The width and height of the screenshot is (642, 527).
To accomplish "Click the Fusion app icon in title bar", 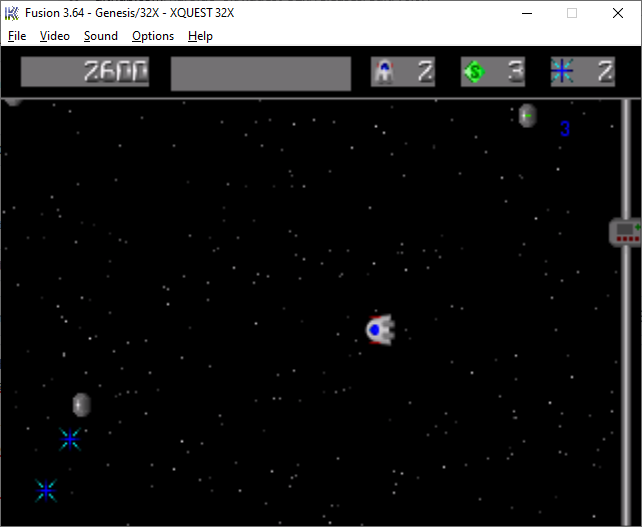I will (11, 13).
